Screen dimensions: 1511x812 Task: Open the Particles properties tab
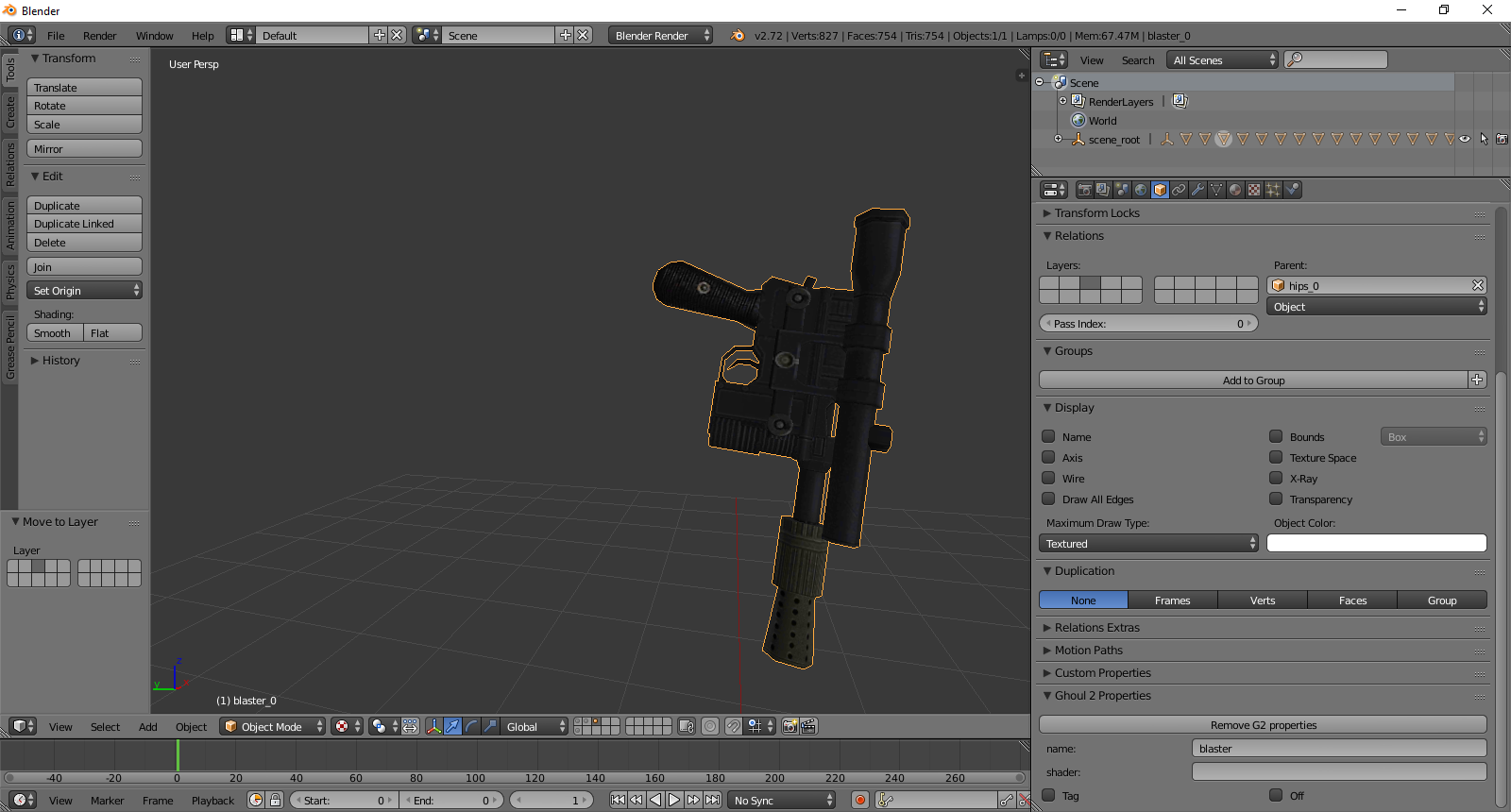point(1273,190)
